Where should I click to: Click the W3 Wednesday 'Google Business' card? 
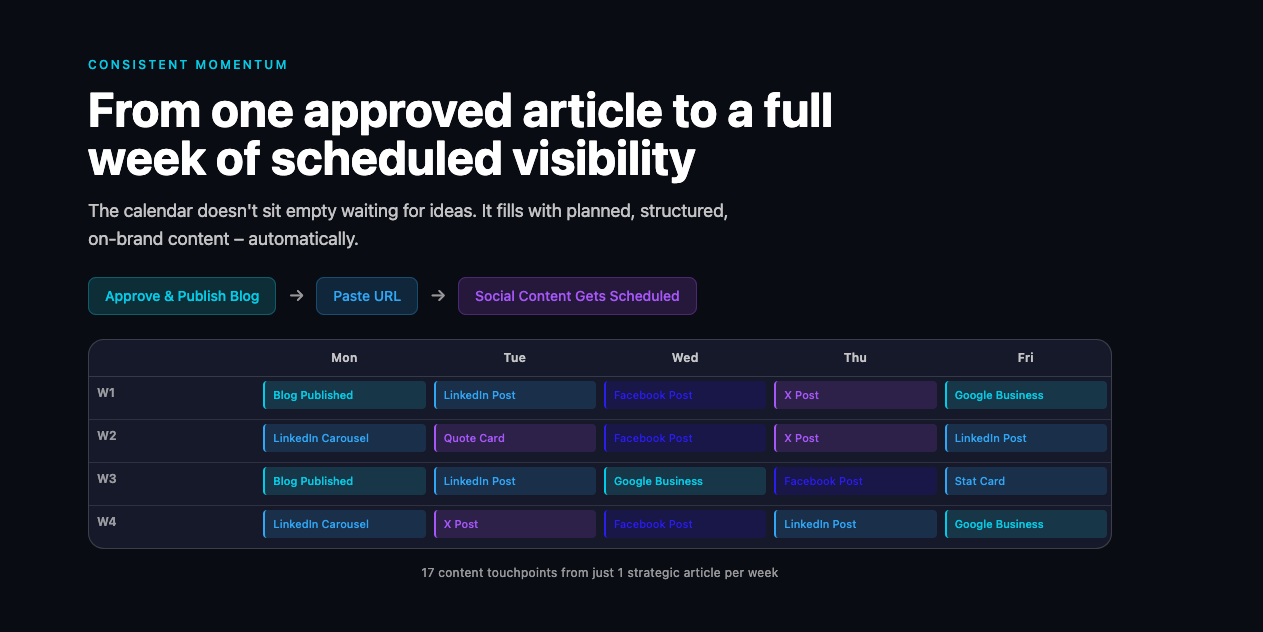(x=684, y=480)
